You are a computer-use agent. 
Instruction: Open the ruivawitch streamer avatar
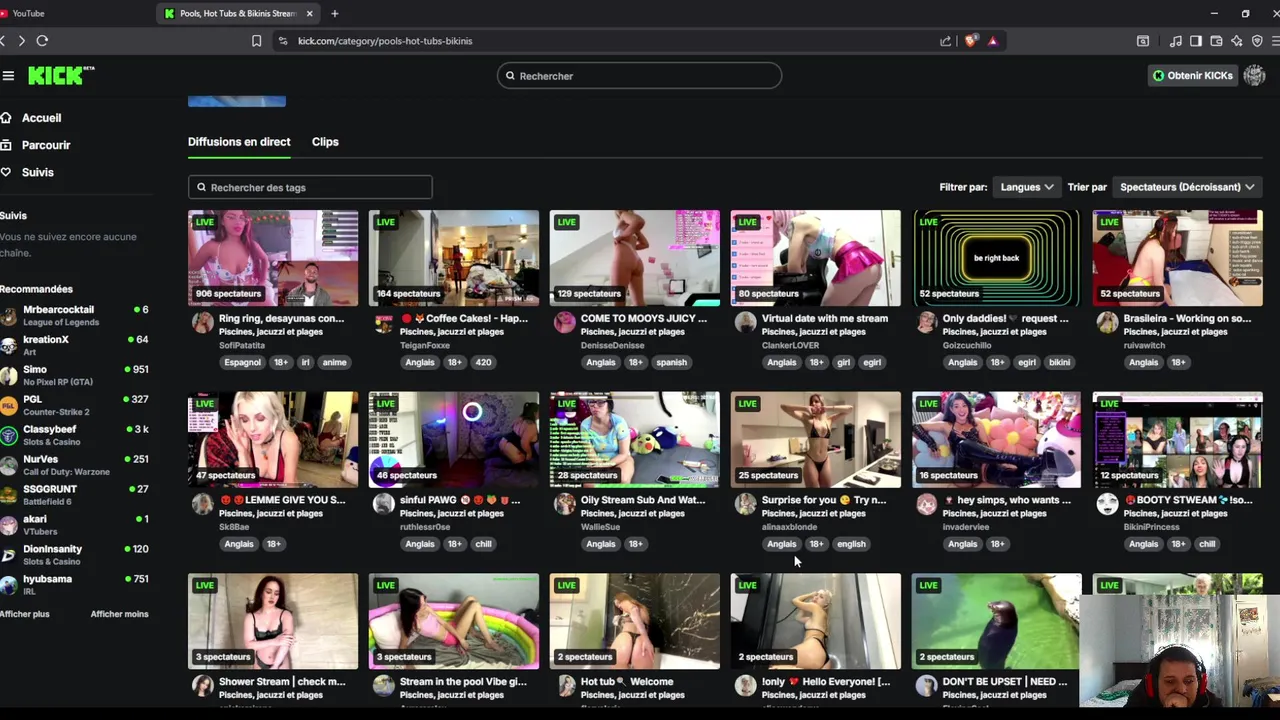(x=1107, y=322)
